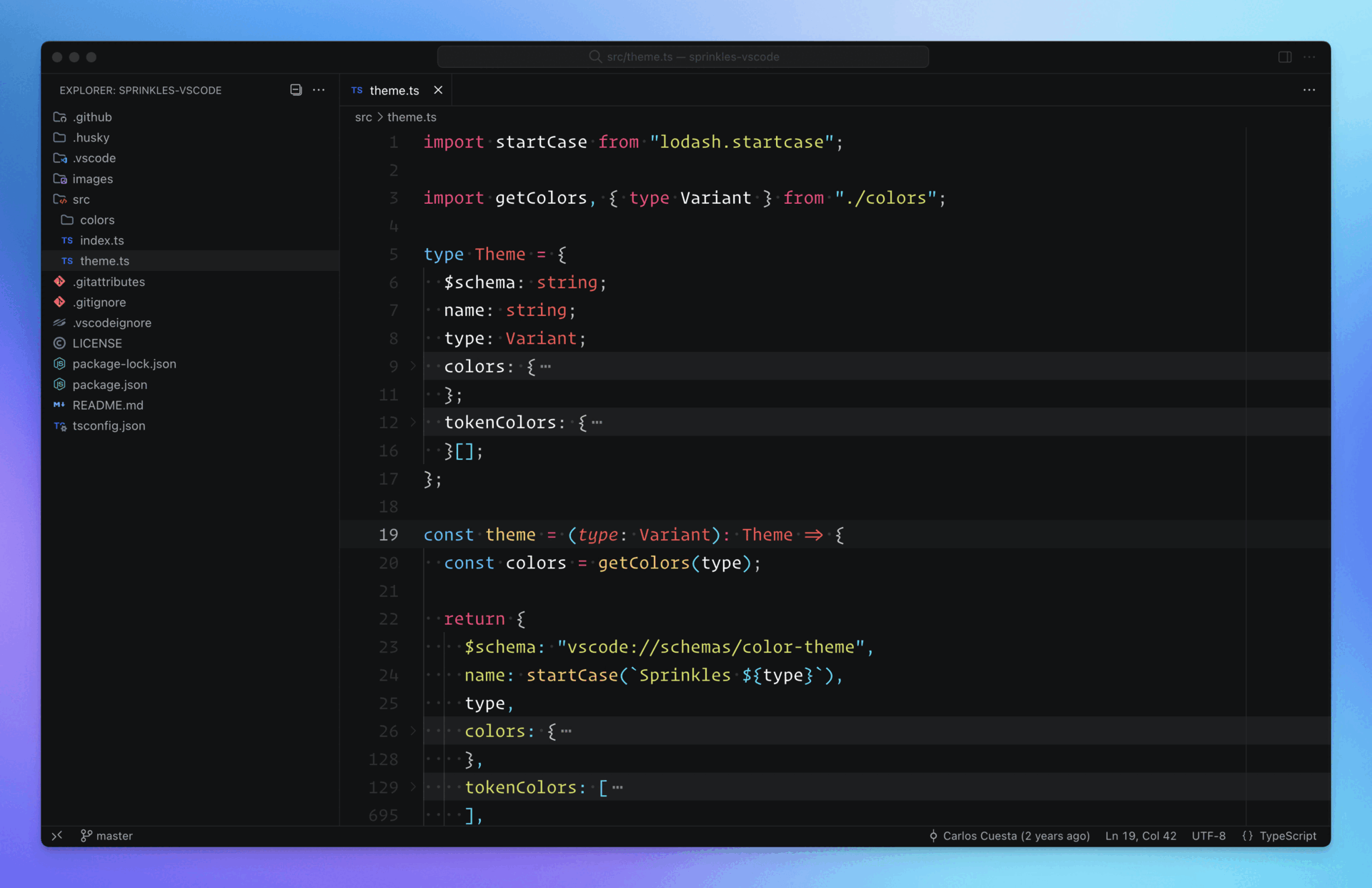
Task: Click startCase call on line 24
Action: click(572, 675)
